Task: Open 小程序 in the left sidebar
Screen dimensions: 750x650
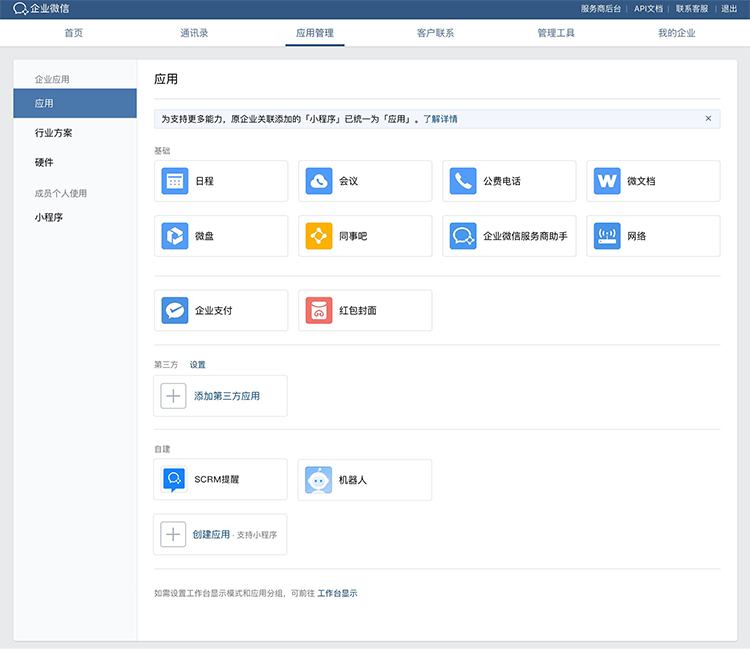Action: (49, 217)
